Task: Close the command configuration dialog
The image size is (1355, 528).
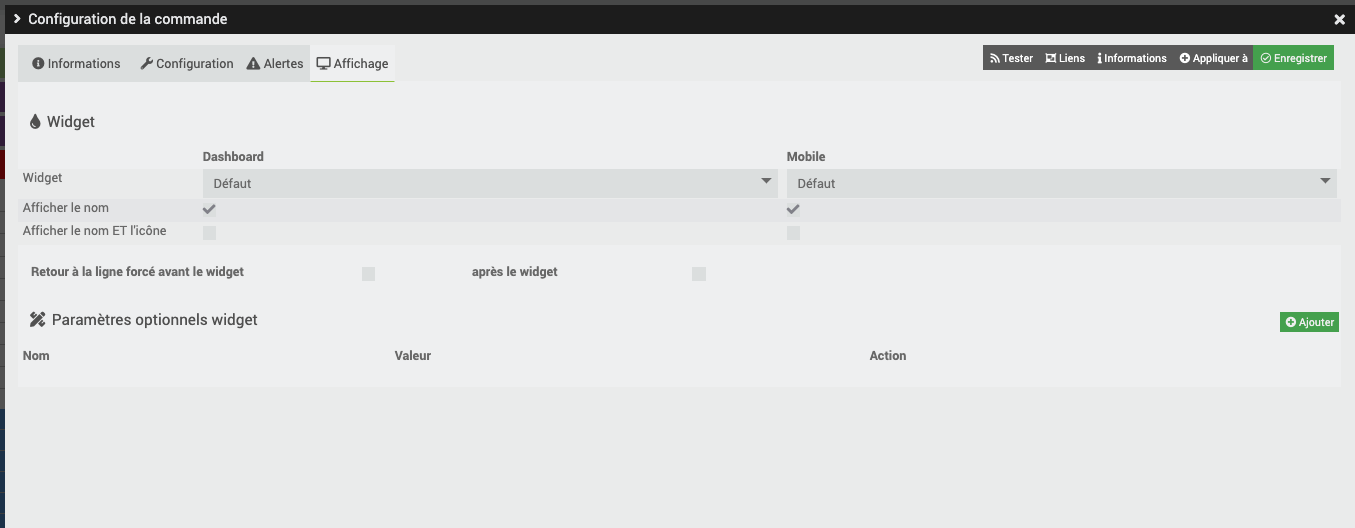Action: (1340, 20)
